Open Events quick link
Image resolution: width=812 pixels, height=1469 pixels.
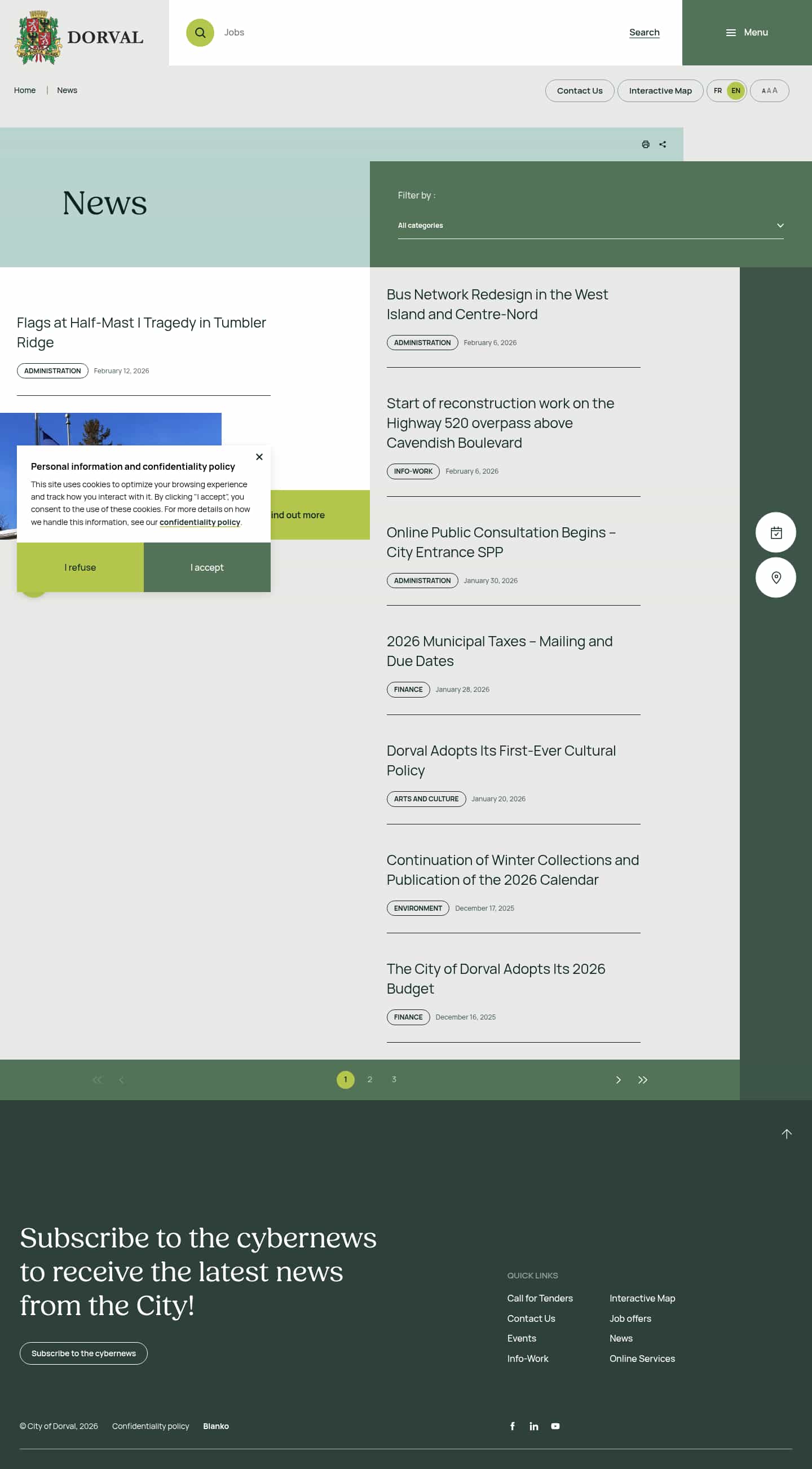click(521, 1338)
